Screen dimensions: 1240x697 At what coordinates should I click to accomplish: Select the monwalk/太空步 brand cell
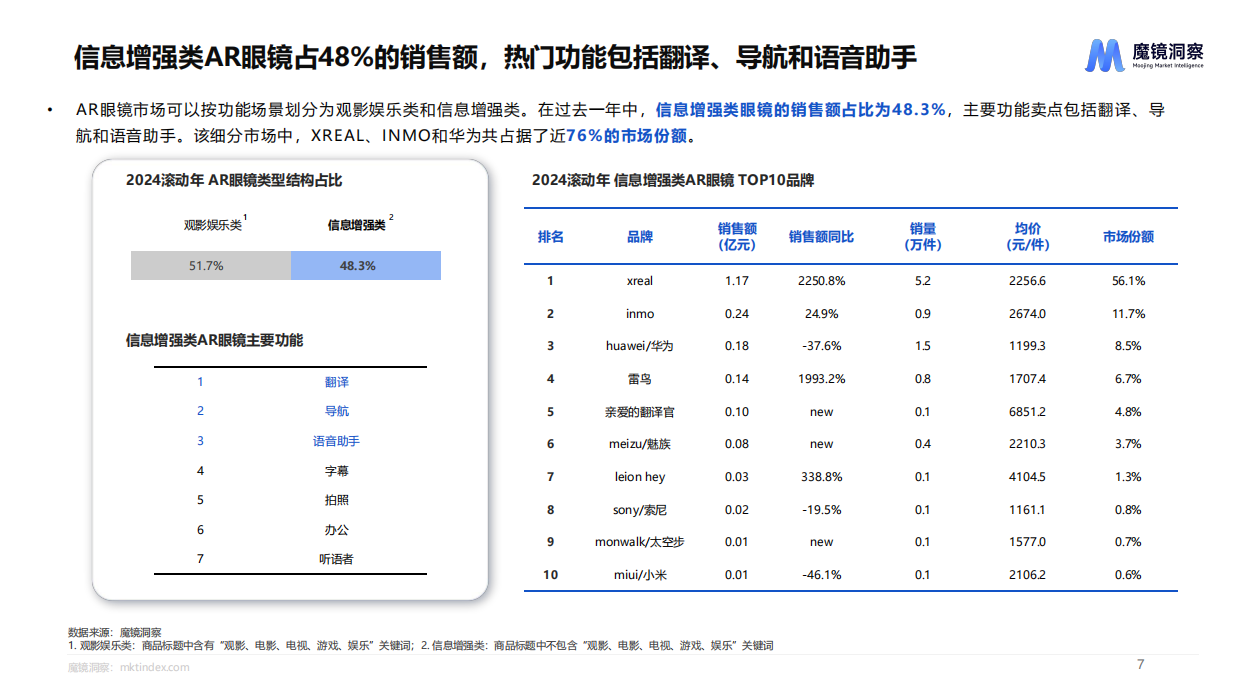pos(640,542)
